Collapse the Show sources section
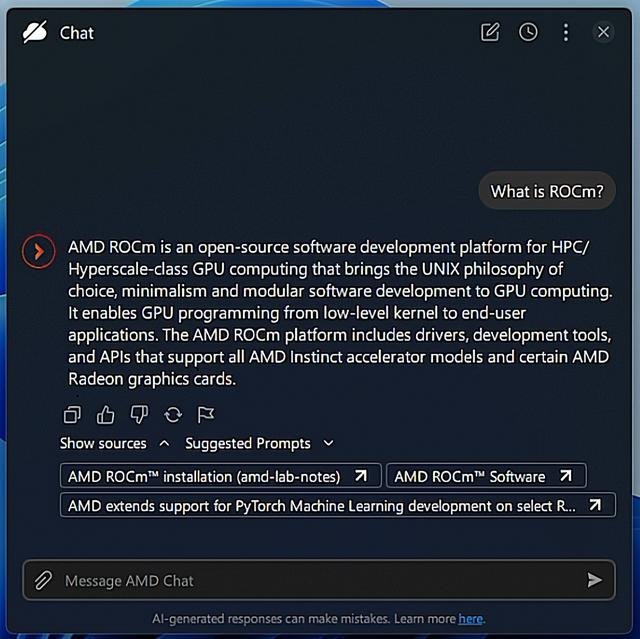The width and height of the screenshot is (640, 639). pos(115,443)
